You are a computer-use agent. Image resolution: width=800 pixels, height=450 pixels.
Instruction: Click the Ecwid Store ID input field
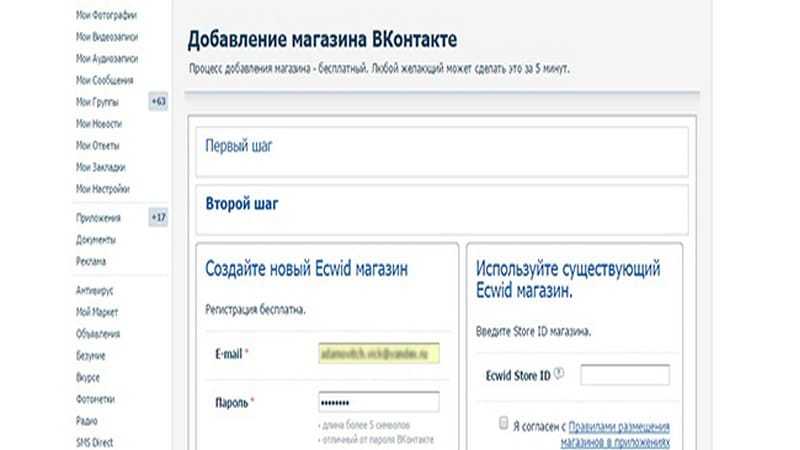click(x=625, y=375)
